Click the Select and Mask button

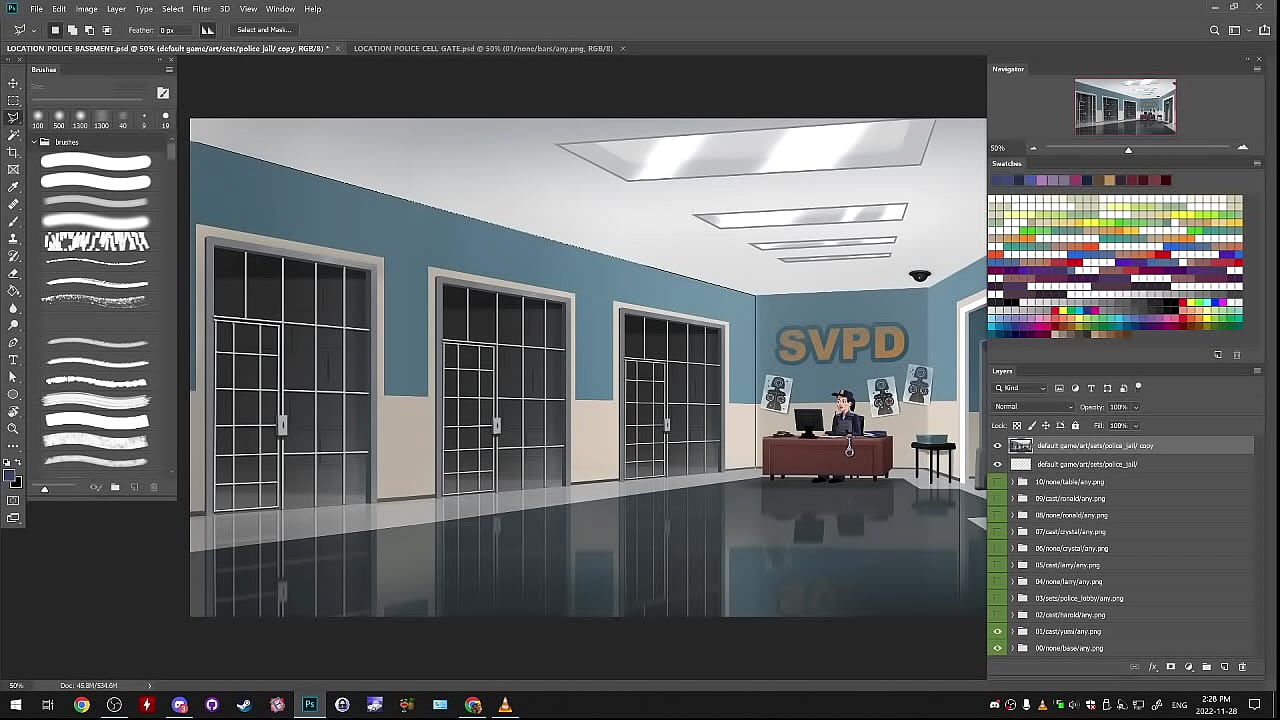(264, 30)
